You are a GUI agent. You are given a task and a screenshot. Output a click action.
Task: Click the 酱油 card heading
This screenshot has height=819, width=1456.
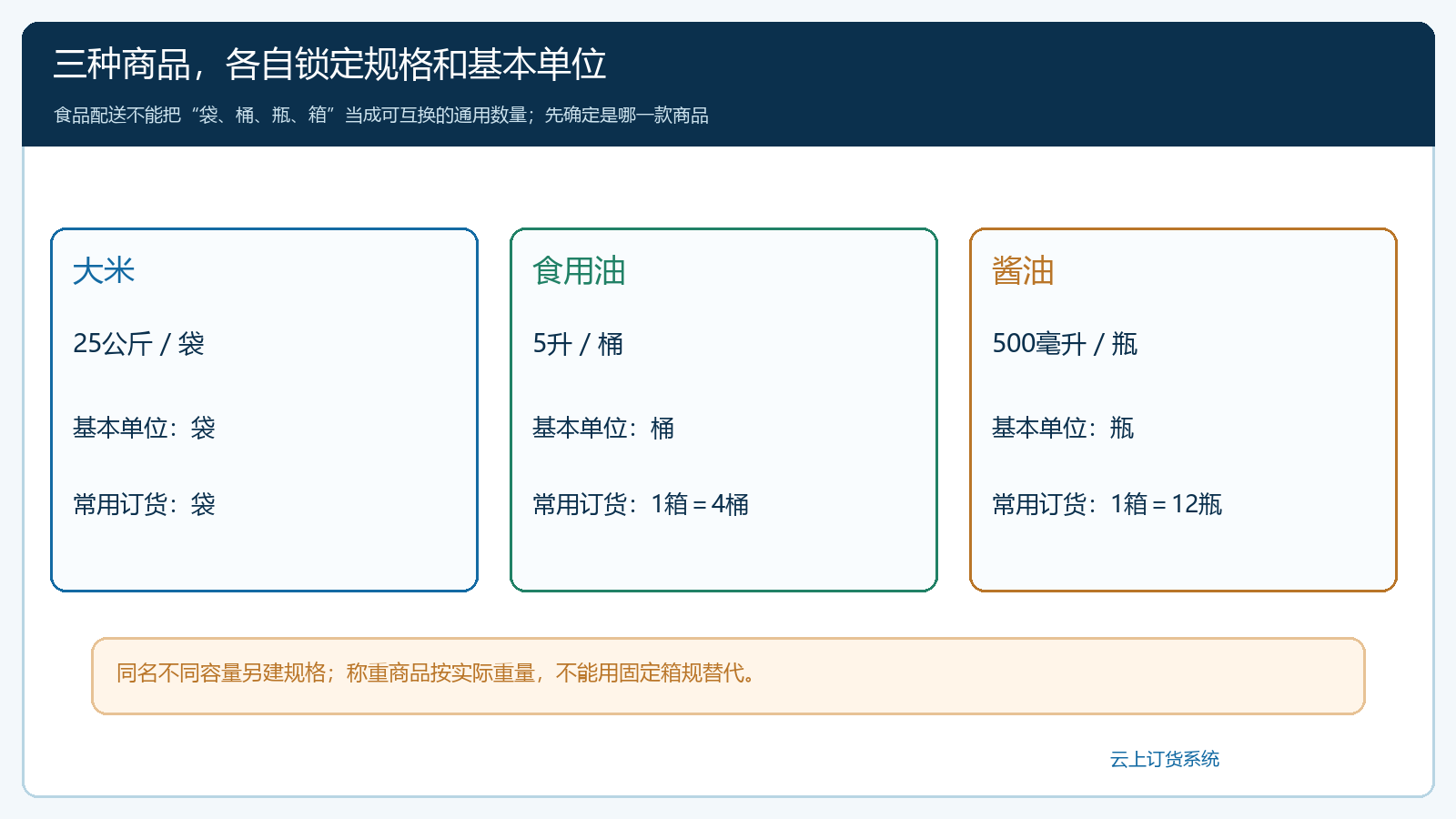(x=1023, y=270)
